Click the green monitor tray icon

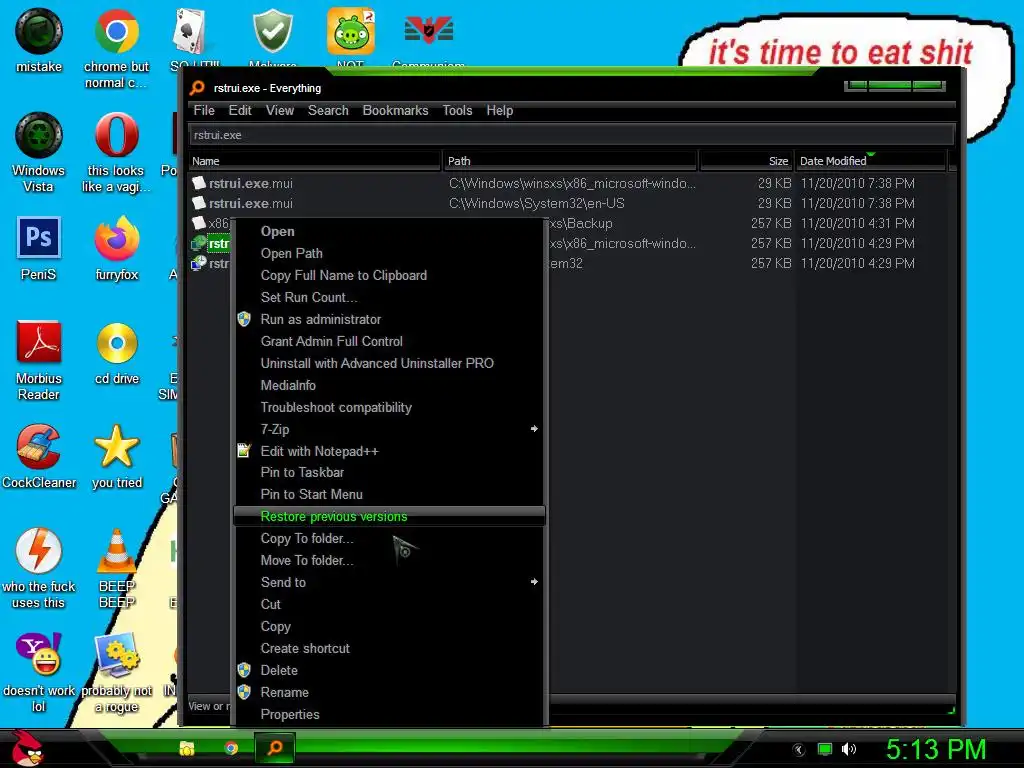[x=825, y=749]
